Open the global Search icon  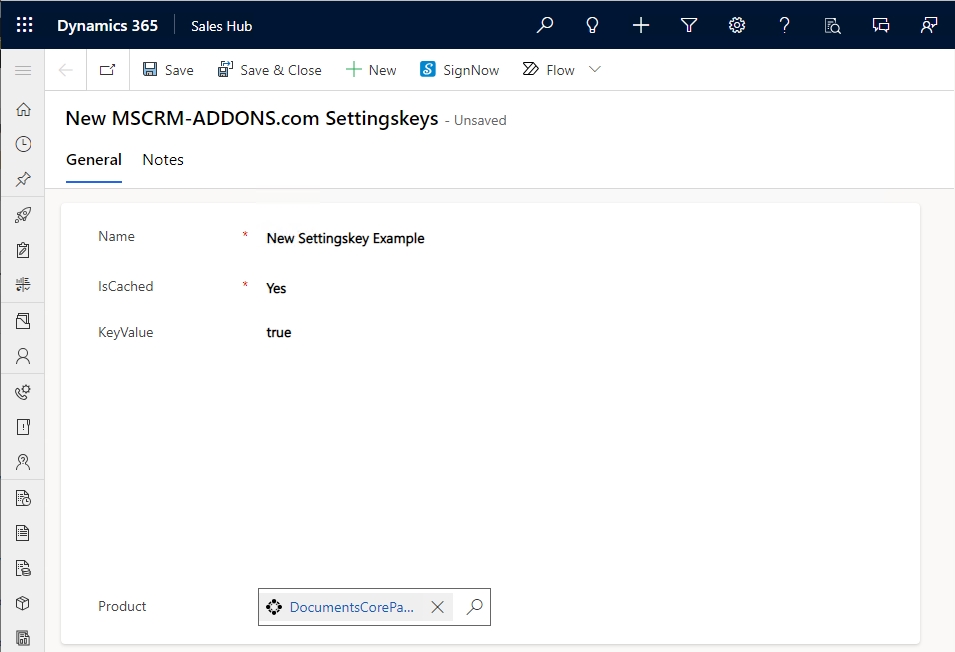pyautogui.click(x=545, y=25)
